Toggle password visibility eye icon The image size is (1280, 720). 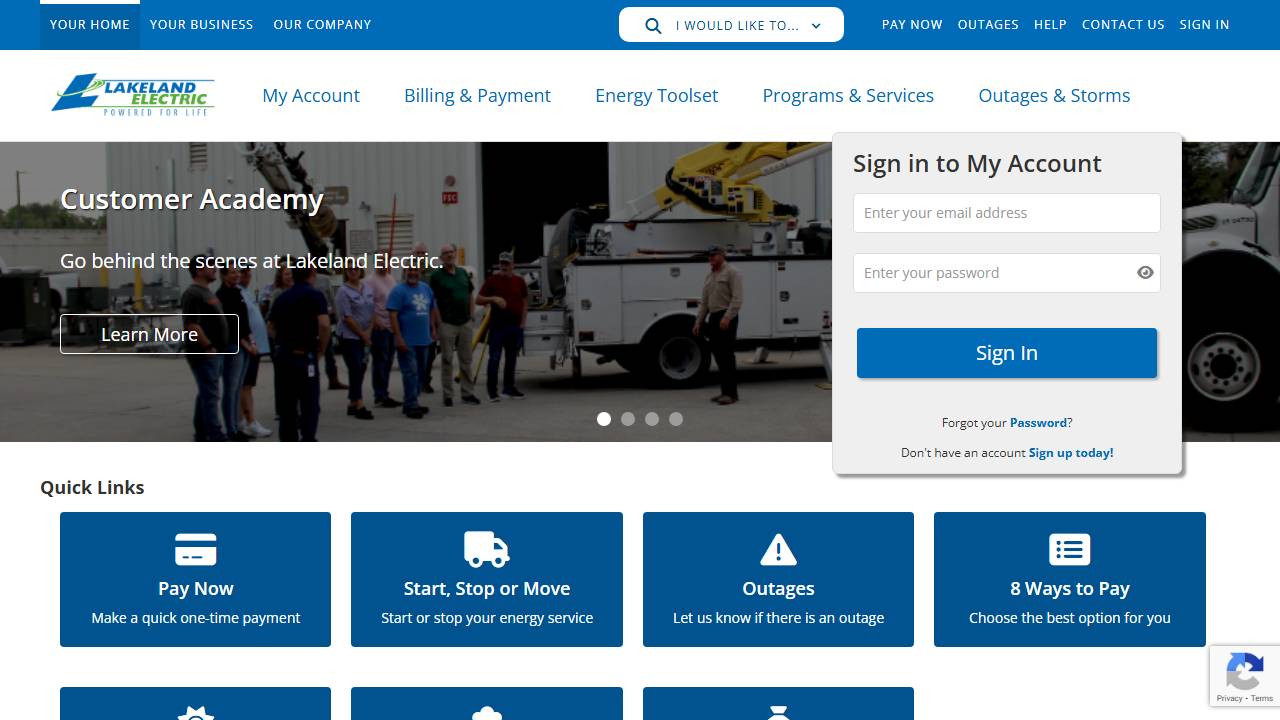[x=1145, y=273]
